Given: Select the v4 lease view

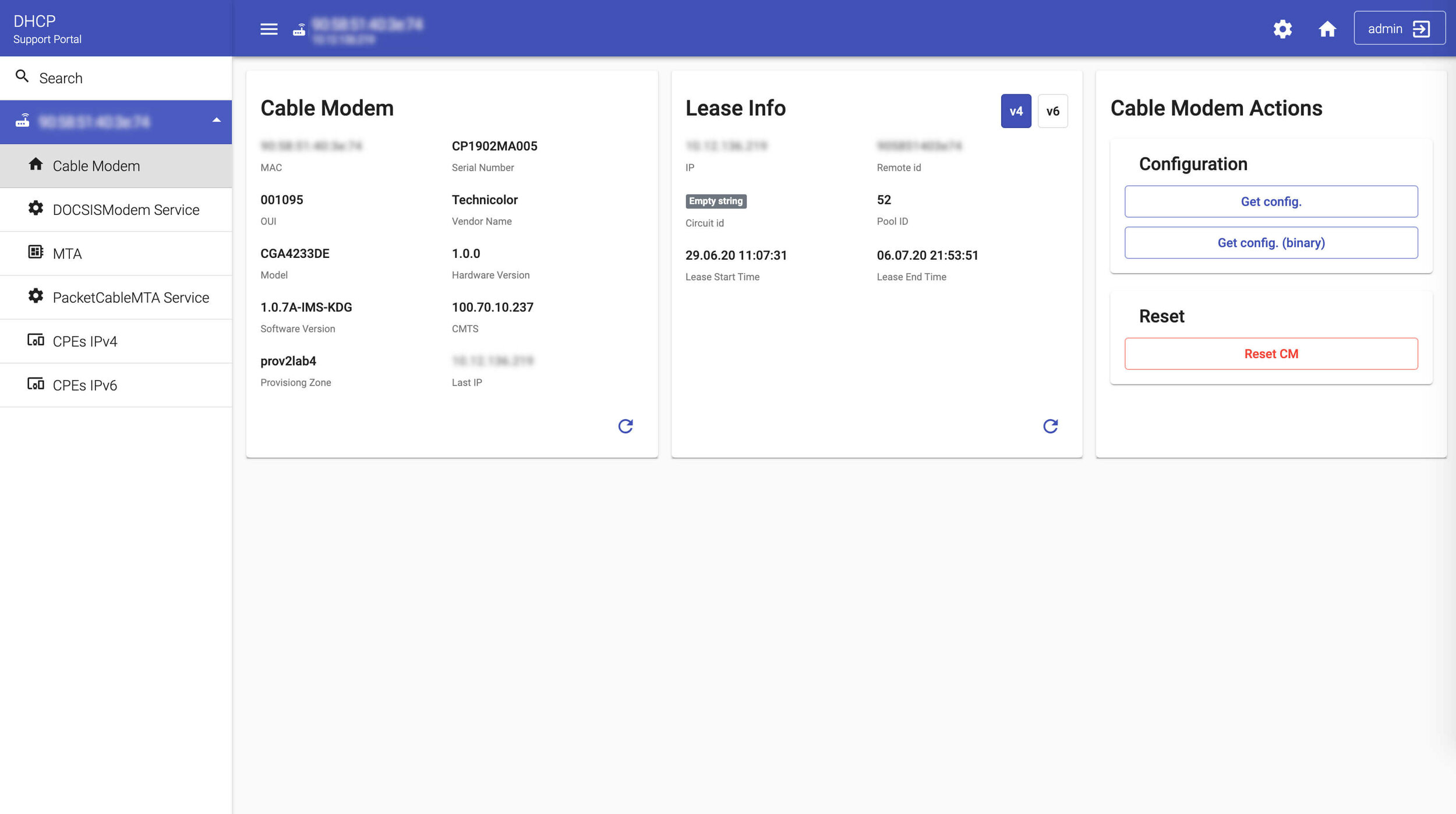Looking at the screenshot, I should point(1015,111).
